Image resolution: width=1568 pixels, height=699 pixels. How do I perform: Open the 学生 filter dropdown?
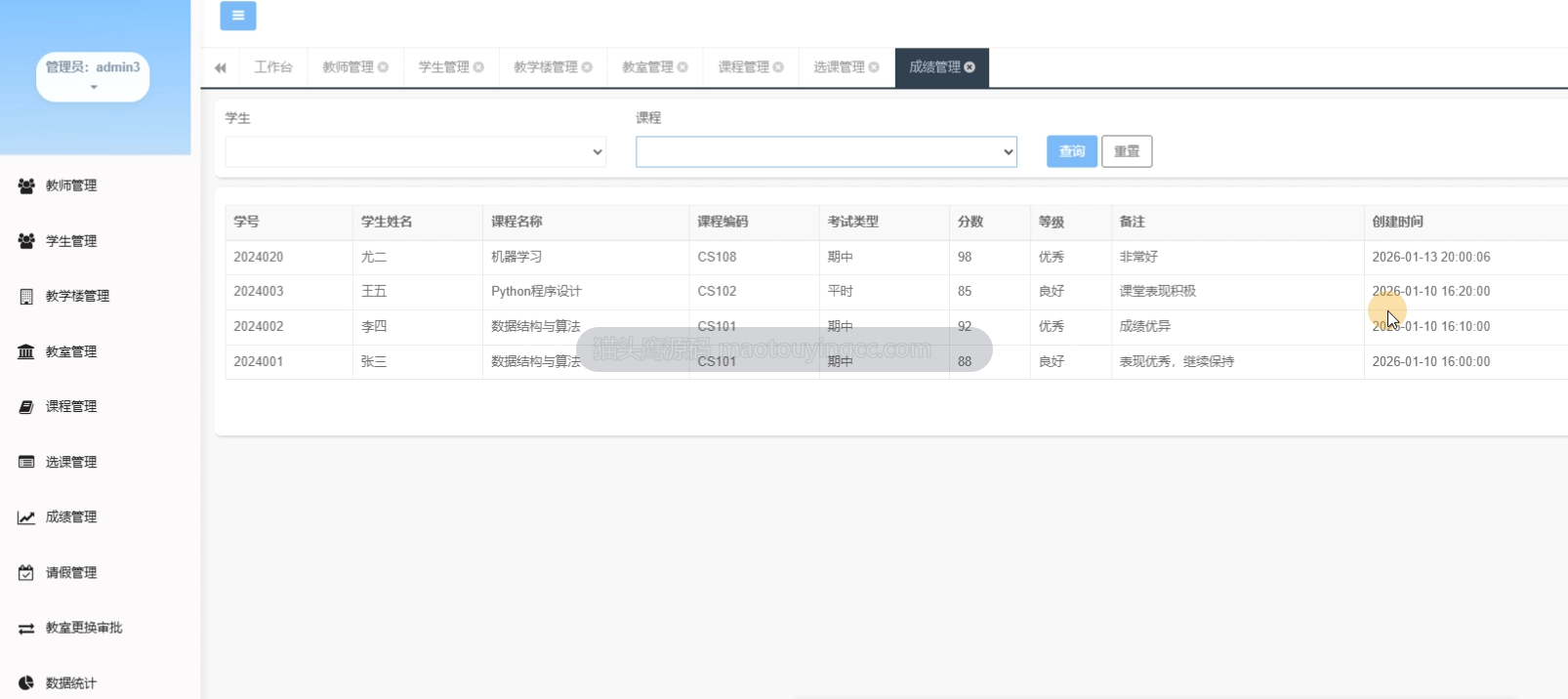416,152
